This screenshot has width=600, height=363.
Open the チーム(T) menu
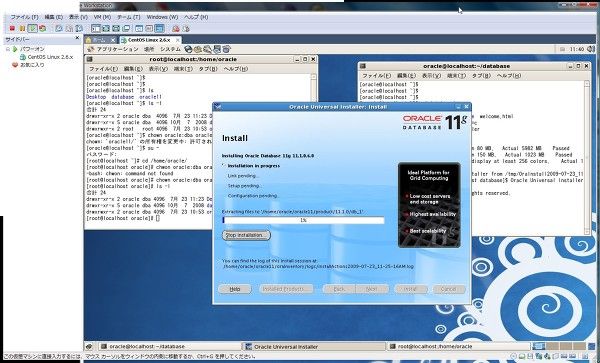[129, 17]
